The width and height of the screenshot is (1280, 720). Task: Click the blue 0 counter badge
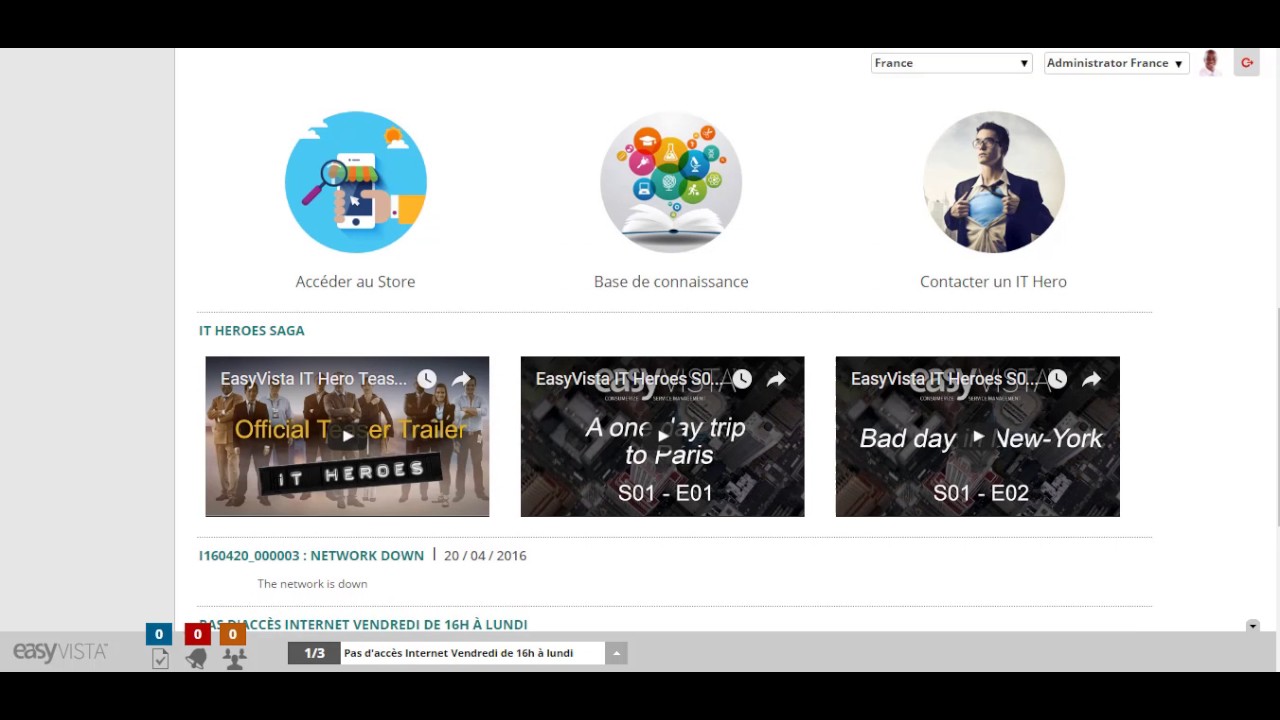[158, 634]
